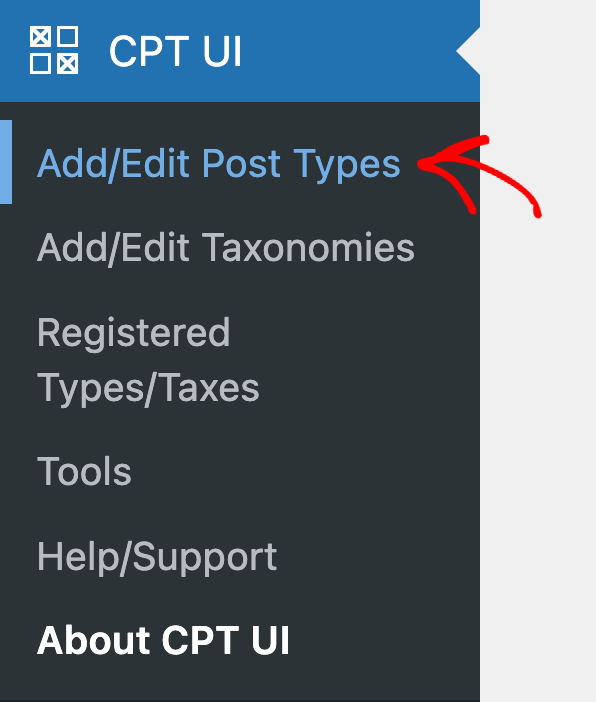Viewport: 596px width, 702px height.
Task: Click the bold About CPT UI text
Action: pos(163,640)
